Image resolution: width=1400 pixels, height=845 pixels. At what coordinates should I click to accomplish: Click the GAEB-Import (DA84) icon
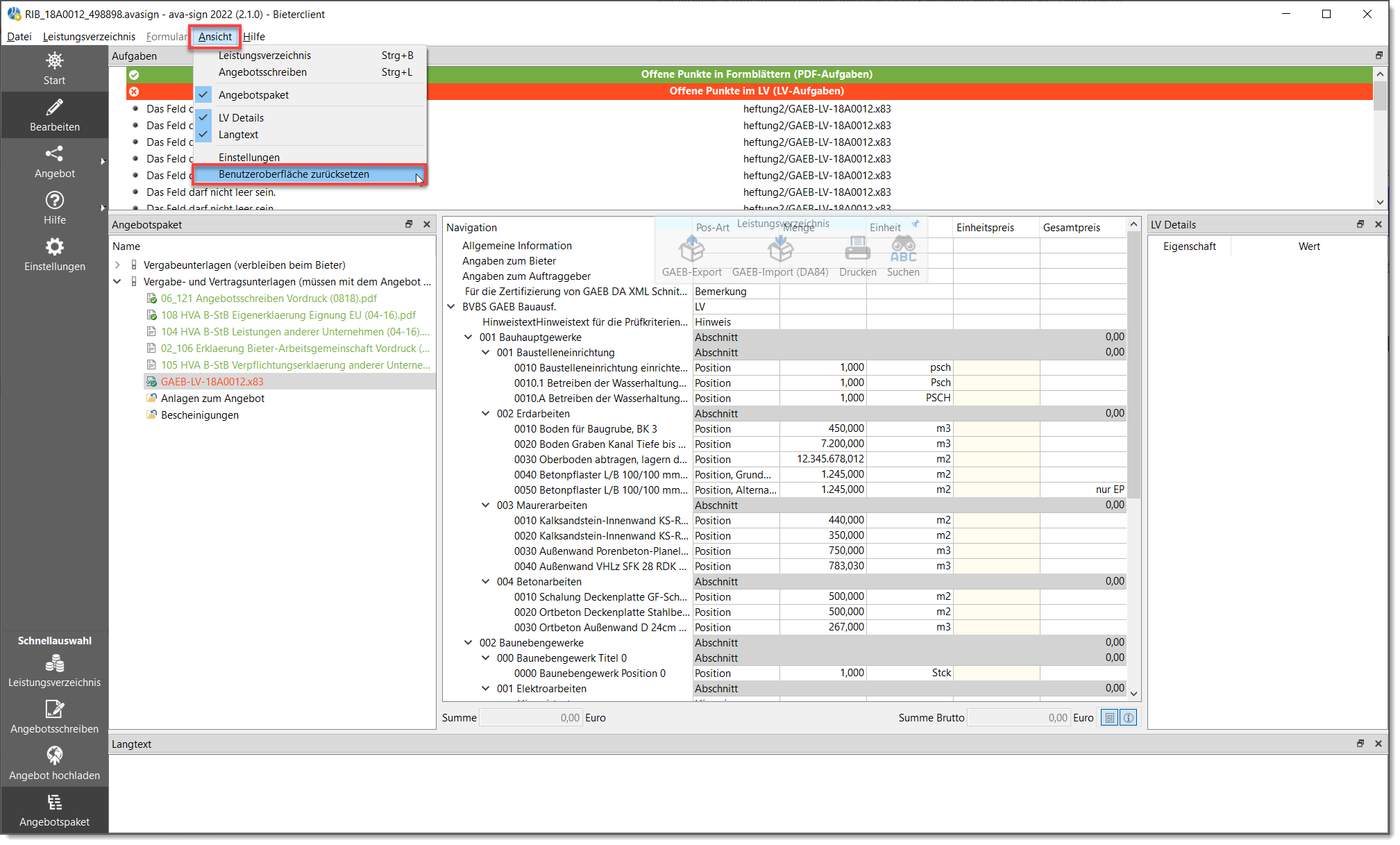[780, 248]
